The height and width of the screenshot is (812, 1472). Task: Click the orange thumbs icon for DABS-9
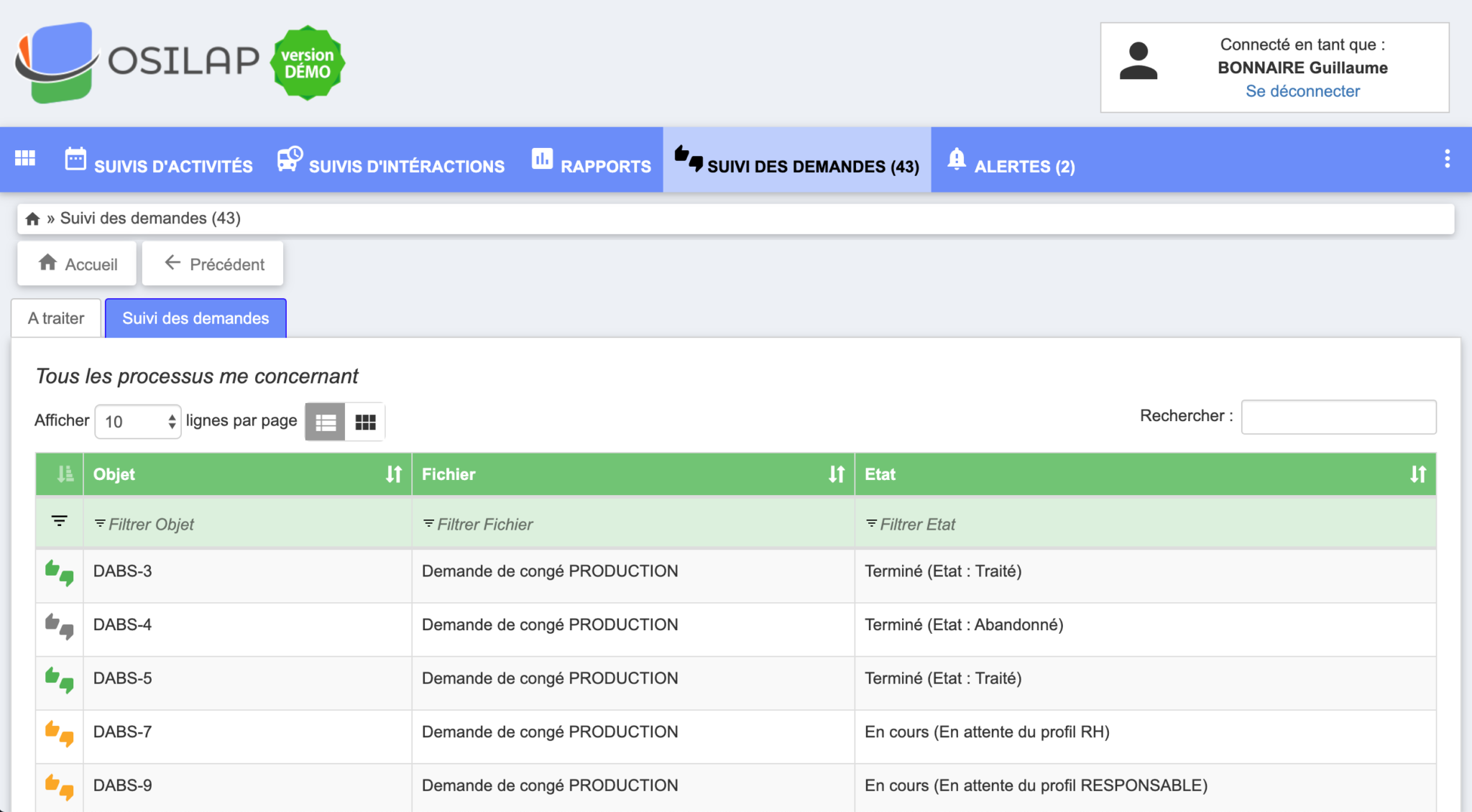coord(60,788)
